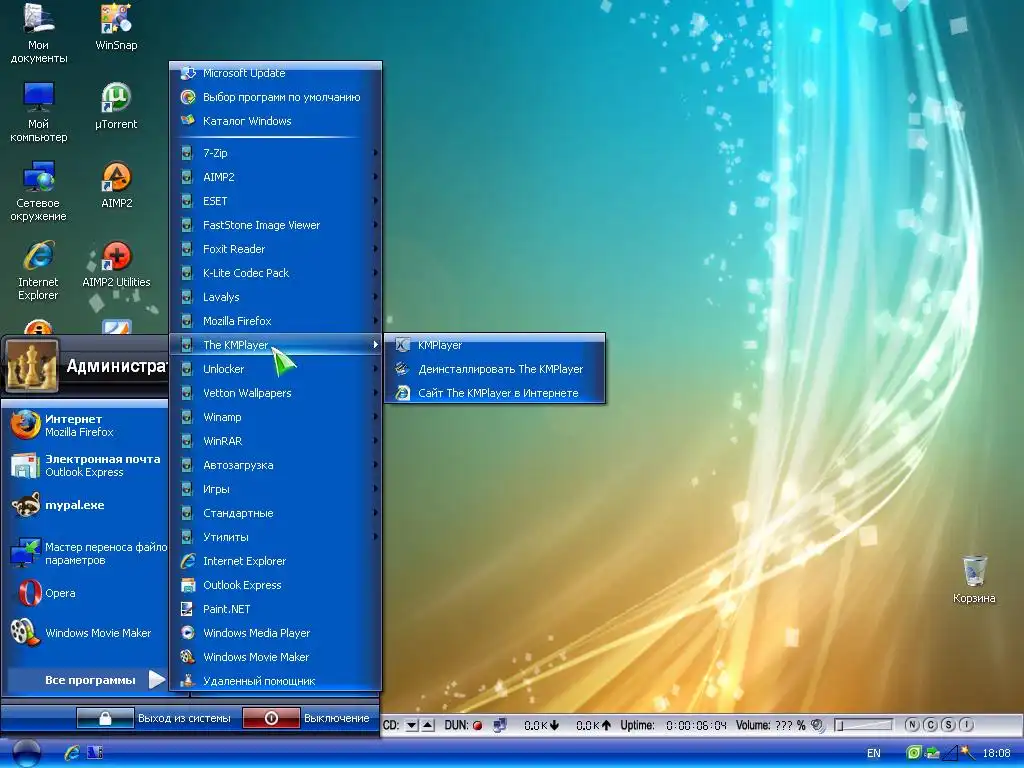Screen dimensions: 1024x768
Task: Click the green tray icon next to EN
Action: [914, 753]
